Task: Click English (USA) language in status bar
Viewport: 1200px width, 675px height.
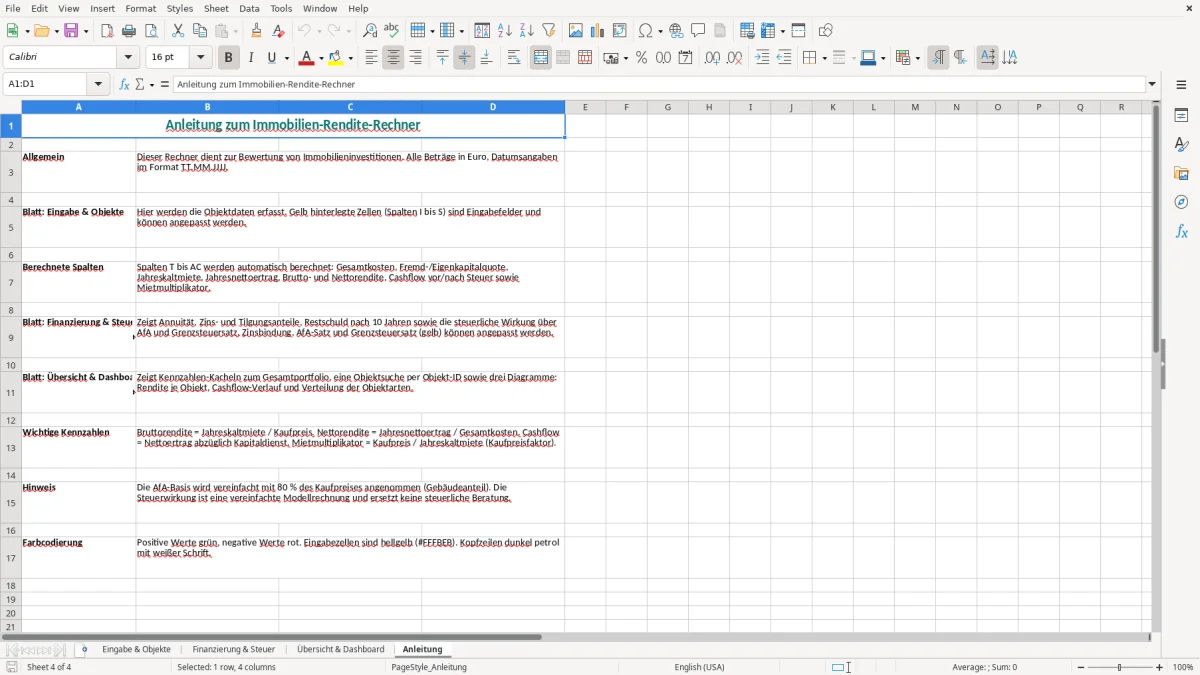Action: 700,667
